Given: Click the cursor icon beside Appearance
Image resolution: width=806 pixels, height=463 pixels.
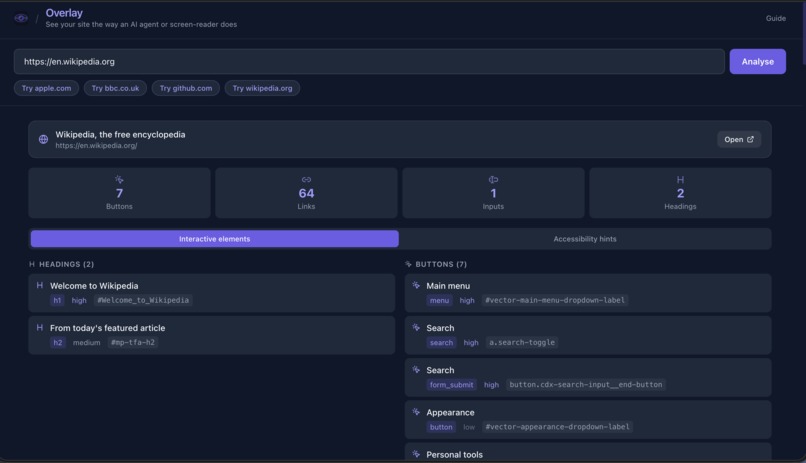Looking at the screenshot, I should coord(416,412).
